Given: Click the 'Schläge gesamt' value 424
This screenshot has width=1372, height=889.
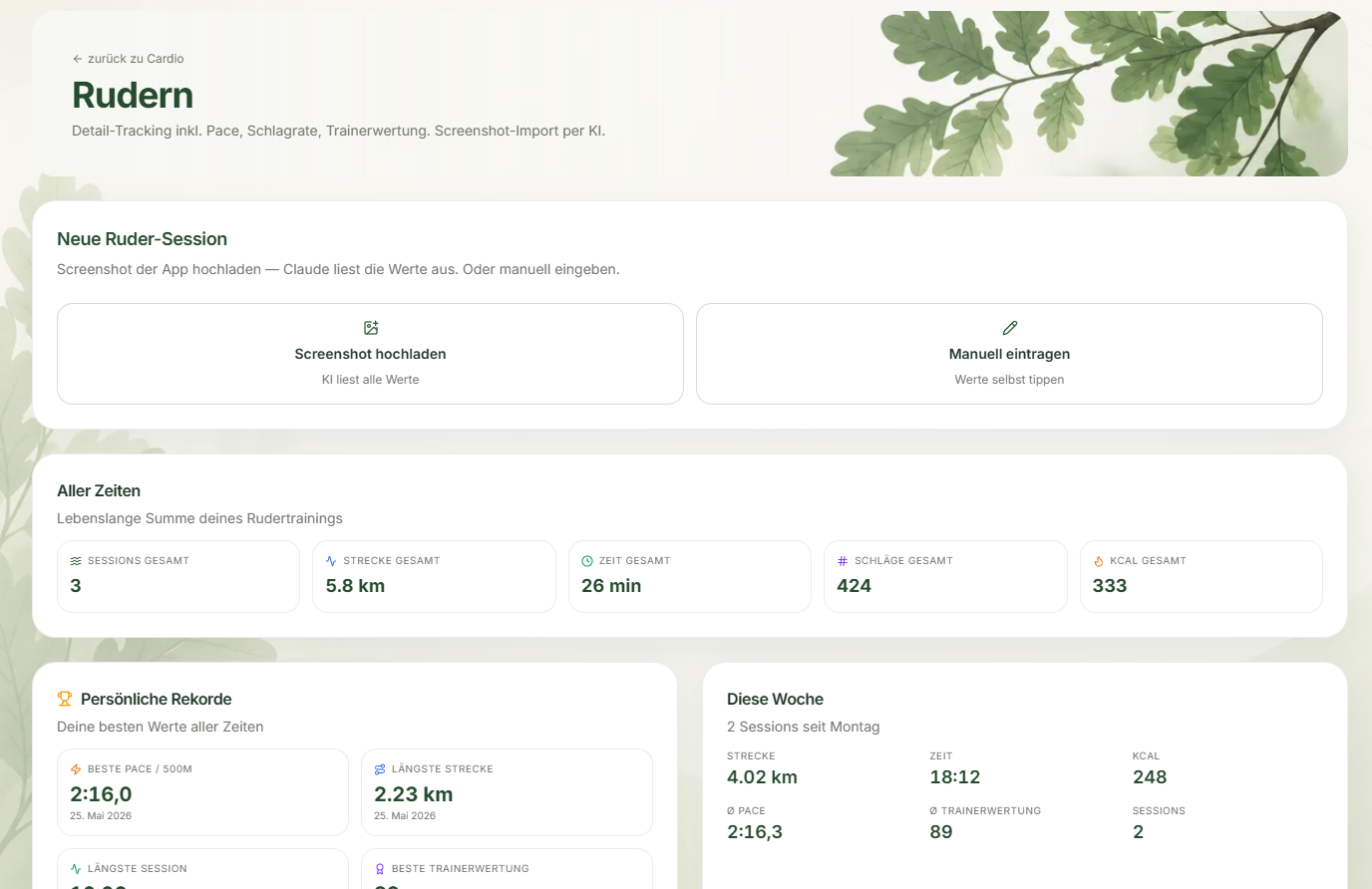Looking at the screenshot, I should coord(855,586).
